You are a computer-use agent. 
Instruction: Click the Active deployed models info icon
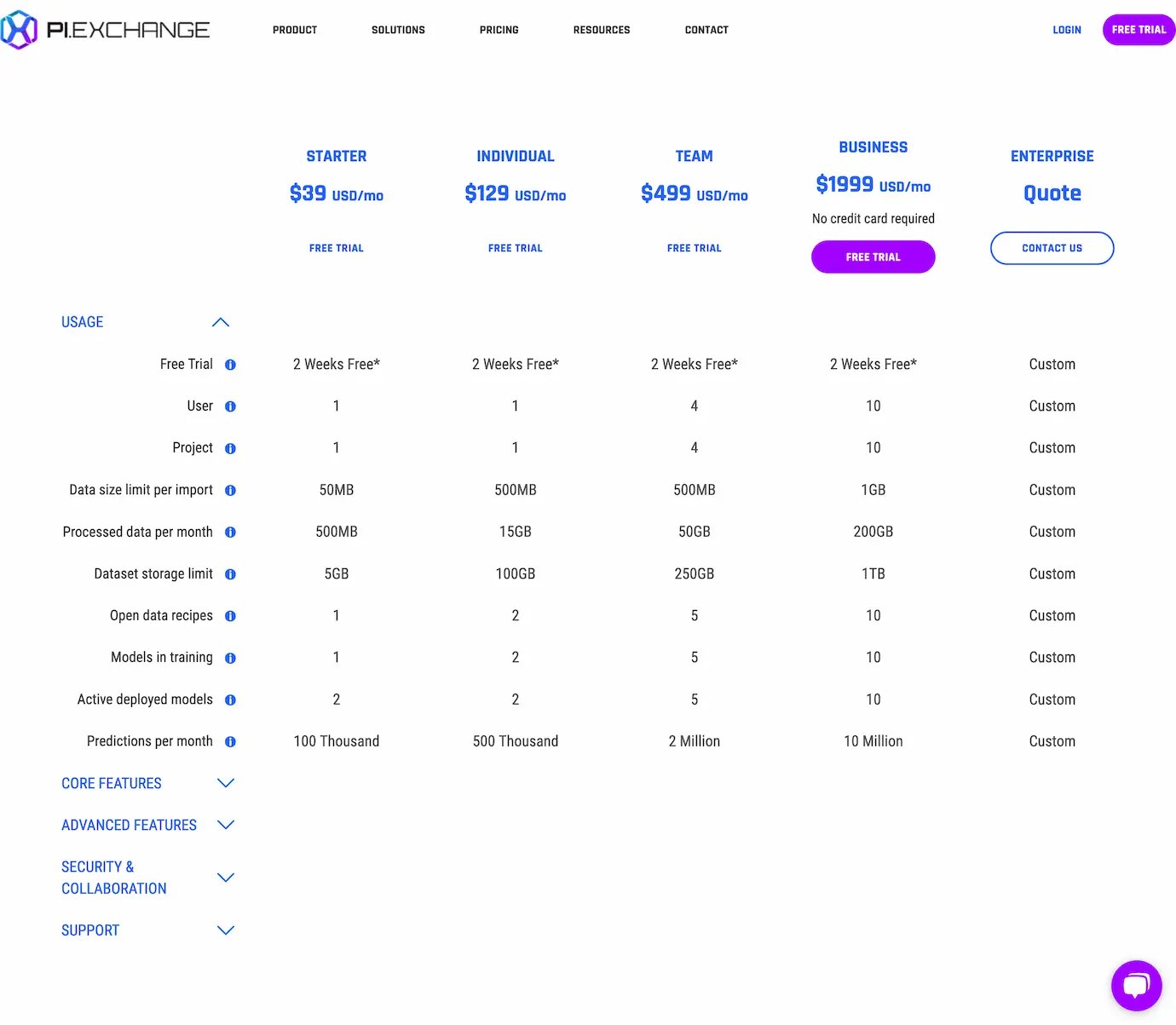pos(230,700)
